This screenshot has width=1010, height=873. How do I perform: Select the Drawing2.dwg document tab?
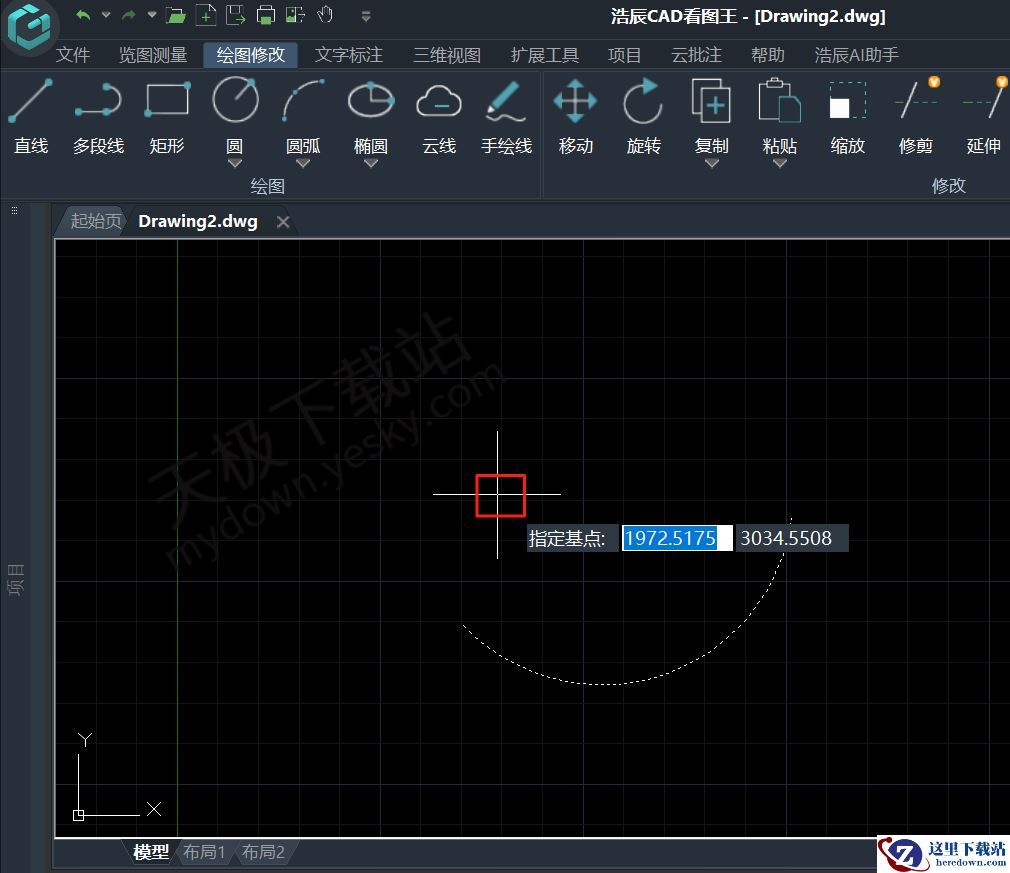click(x=198, y=221)
